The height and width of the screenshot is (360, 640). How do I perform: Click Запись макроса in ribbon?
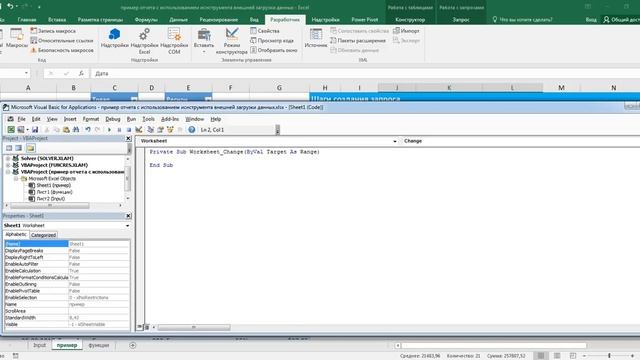point(53,31)
